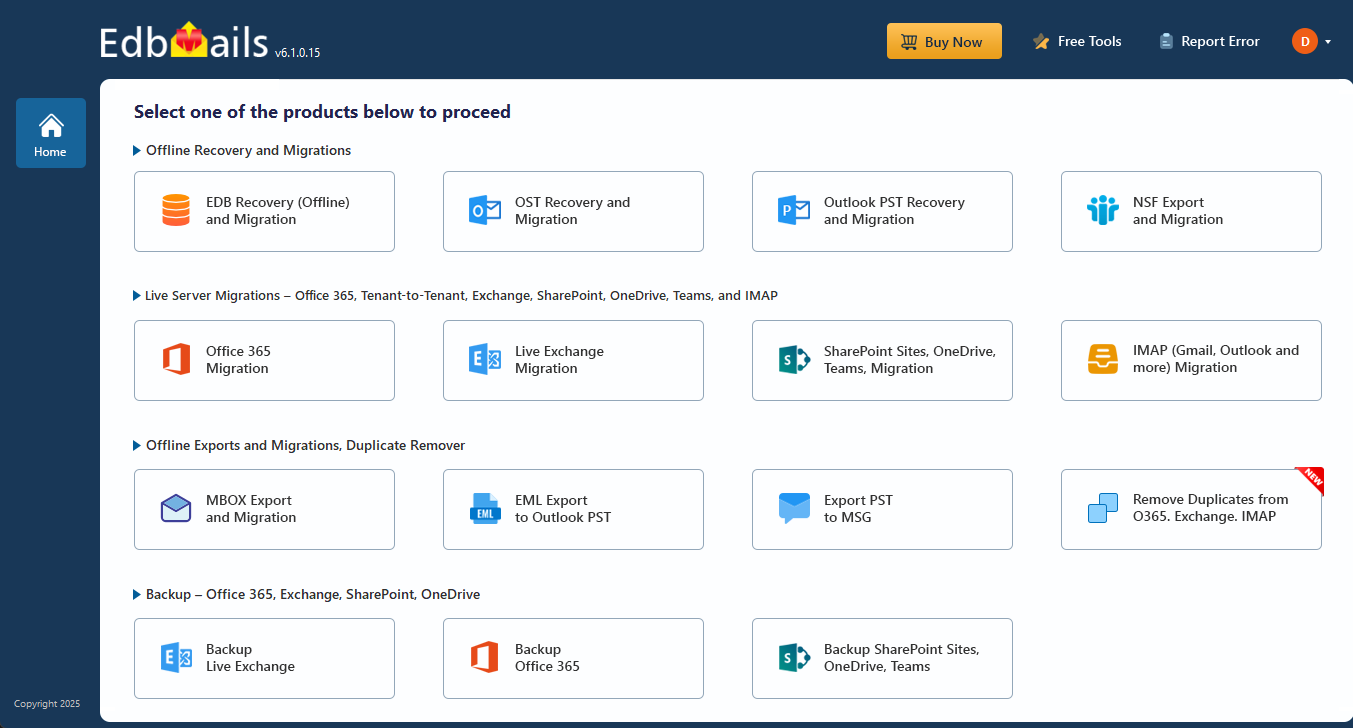This screenshot has height=728, width=1353.
Task: Open the Export PST to MSG tool
Action: click(793, 509)
